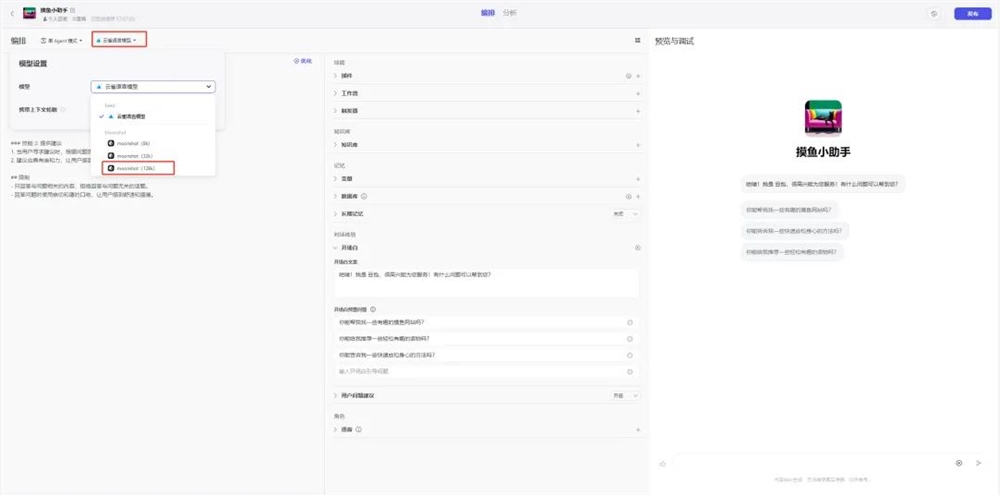Add a variable with the plus icon
1000x495 pixels.
pyautogui.click(x=638, y=179)
